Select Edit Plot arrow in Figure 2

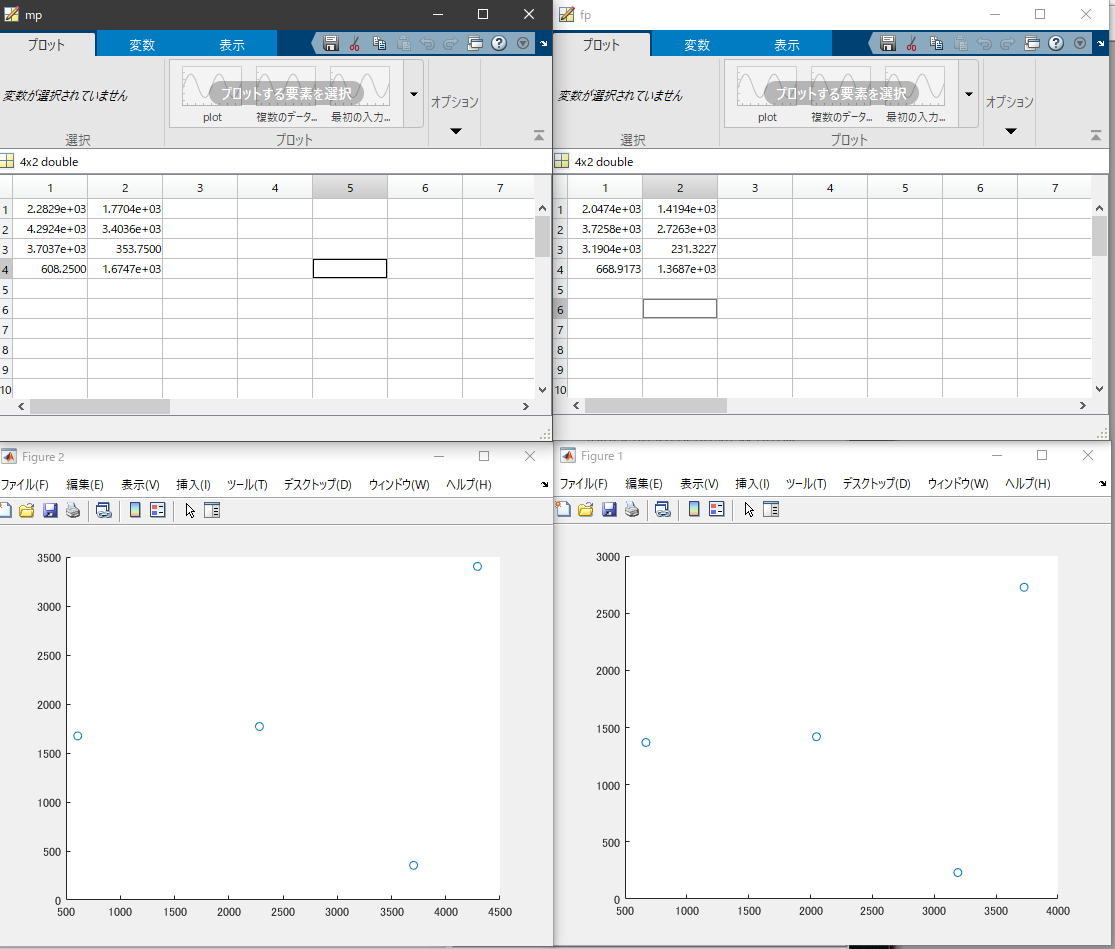tap(190, 510)
